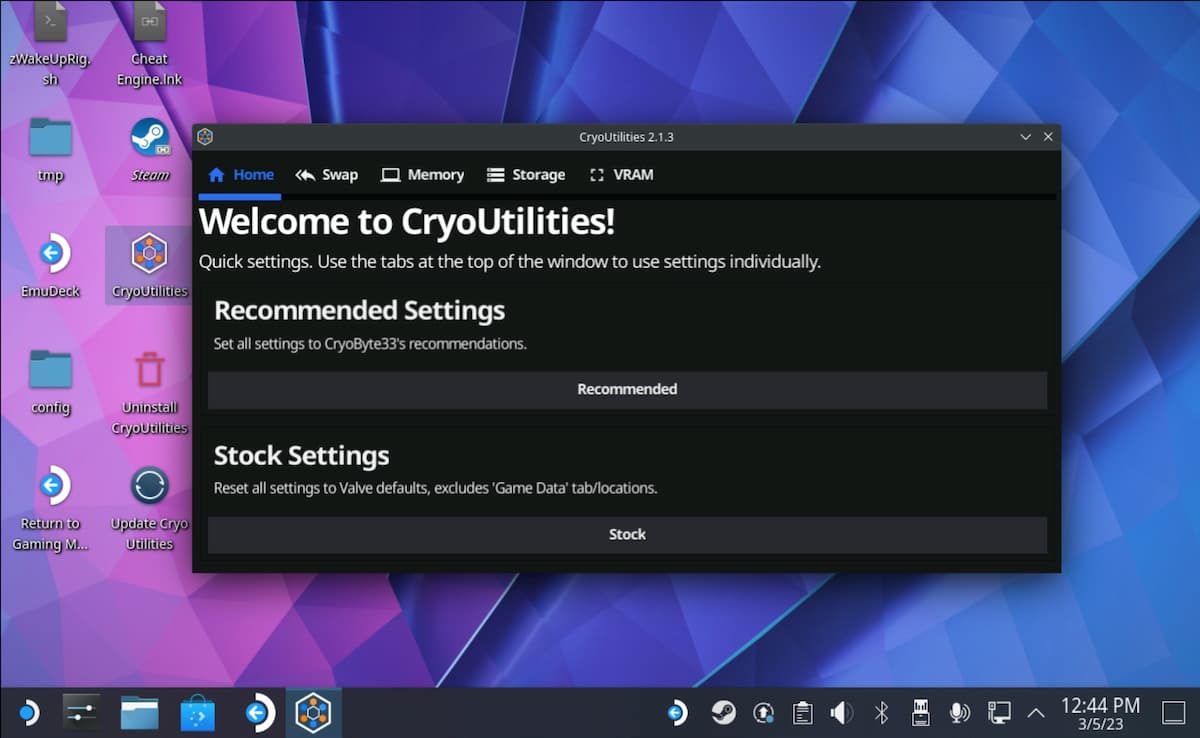Open the Dolphin file manager from the taskbar

click(x=139, y=712)
